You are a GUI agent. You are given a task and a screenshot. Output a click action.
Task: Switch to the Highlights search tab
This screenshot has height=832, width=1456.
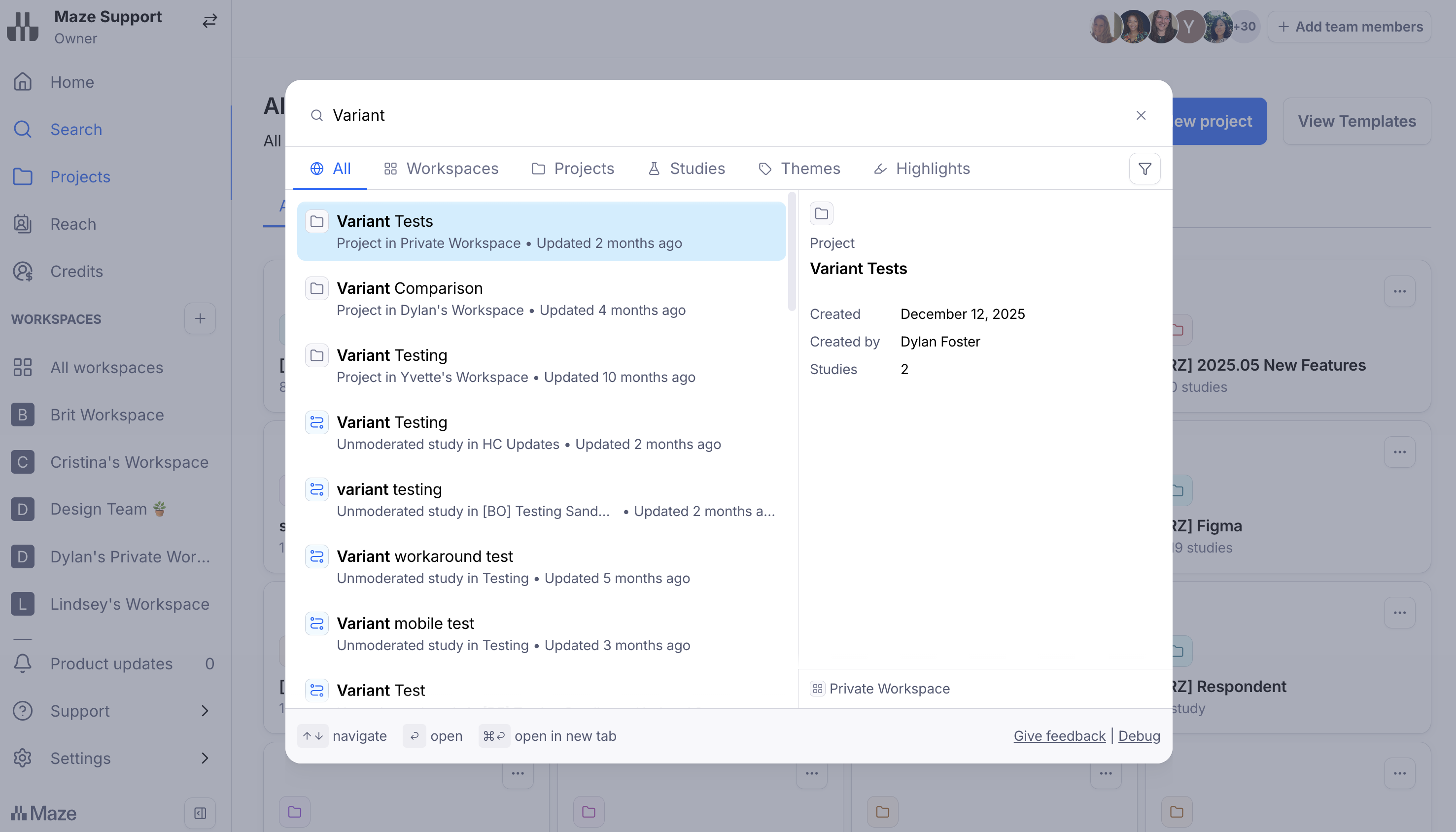coord(922,169)
